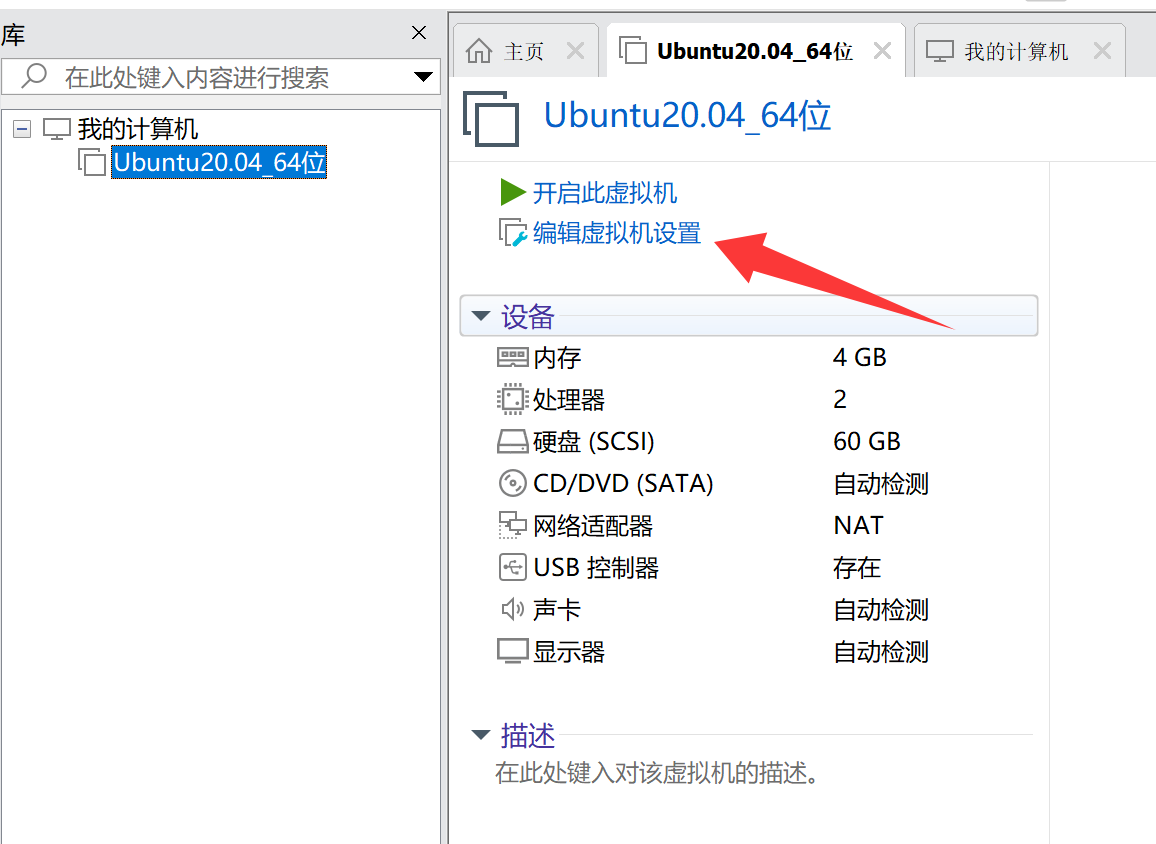Select the CD/DVD (SATA) device row
The height and width of the screenshot is (844, 1156).
click(x=748, y=484)
